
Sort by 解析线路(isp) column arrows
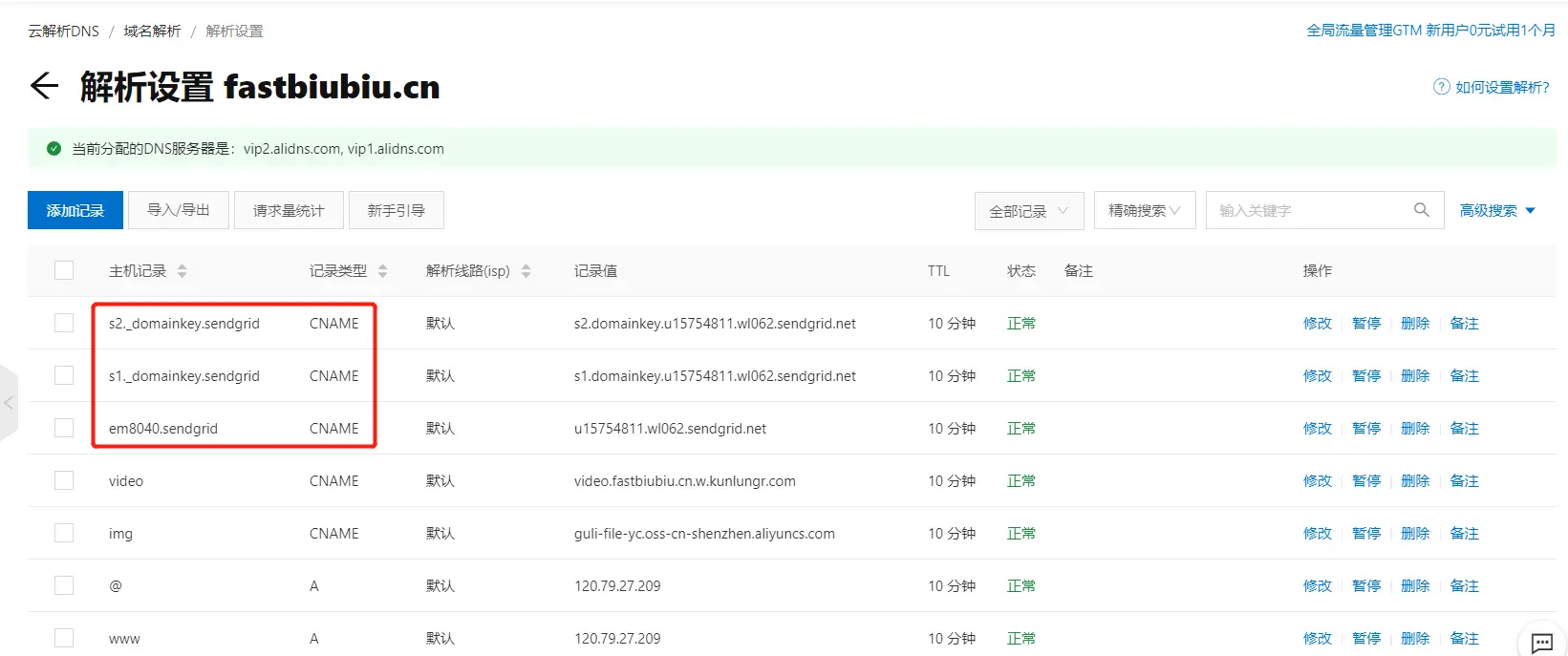pos(526,271)
